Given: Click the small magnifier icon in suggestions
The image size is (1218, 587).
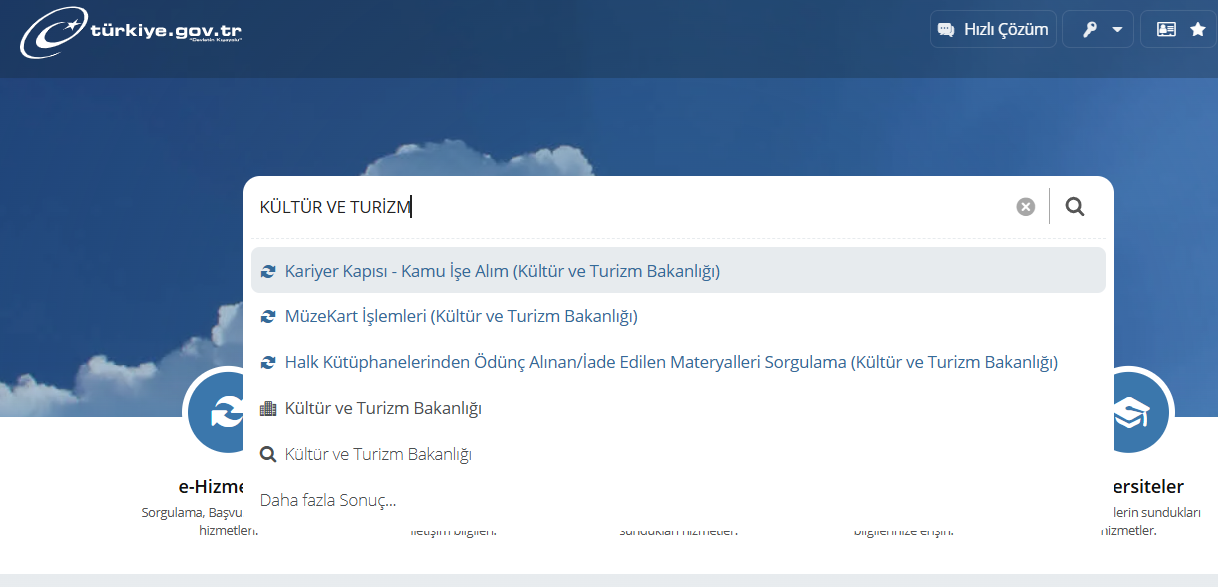Looking at the screenshot, I should [268, 454].
